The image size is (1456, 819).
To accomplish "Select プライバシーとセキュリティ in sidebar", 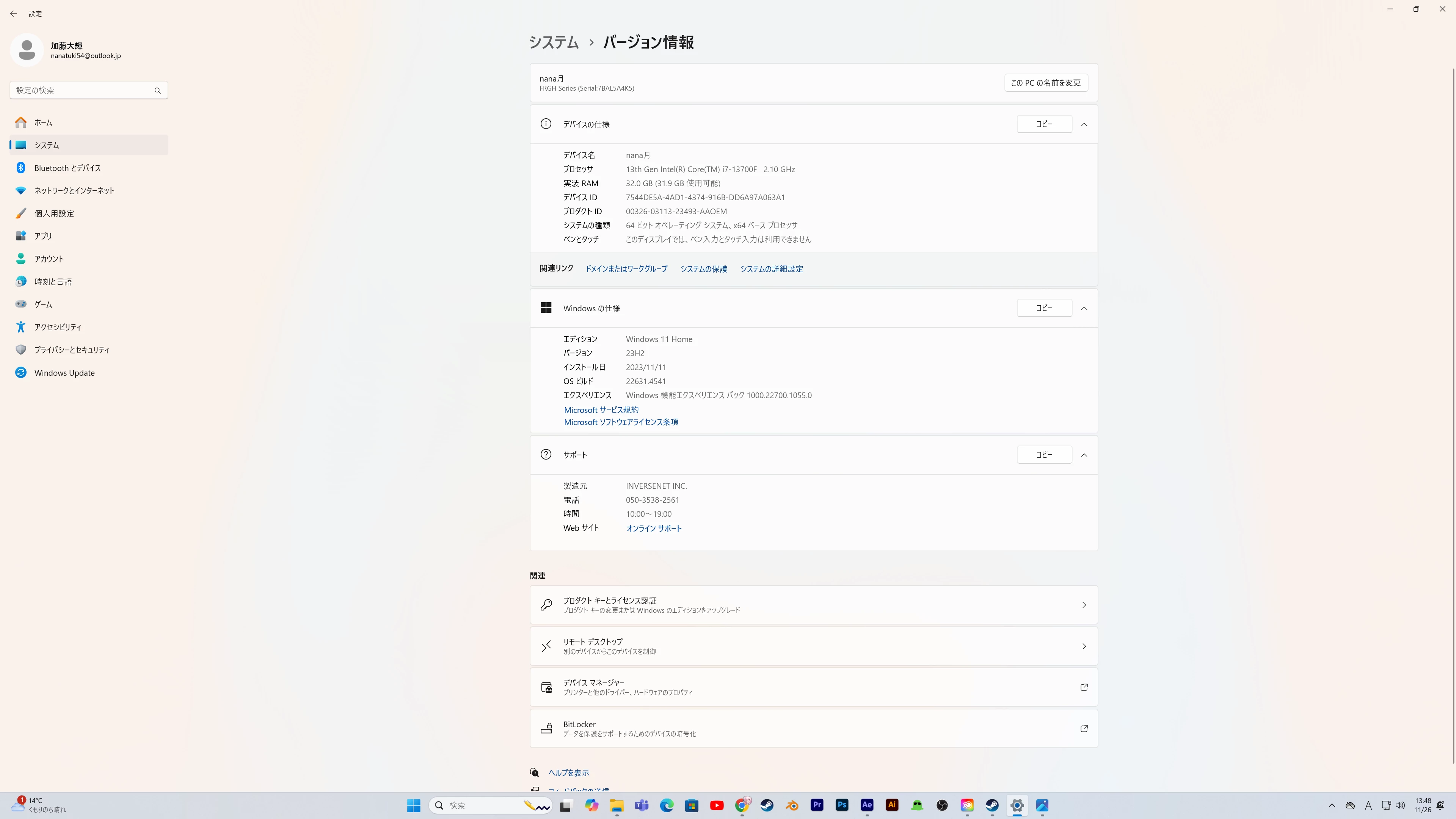I will click(72, 350).
